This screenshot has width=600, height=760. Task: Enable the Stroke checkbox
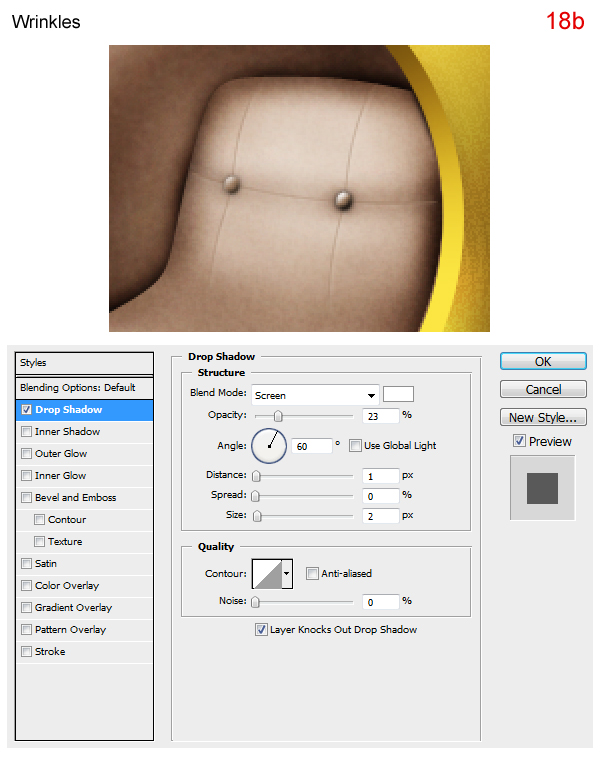[26, 652]
